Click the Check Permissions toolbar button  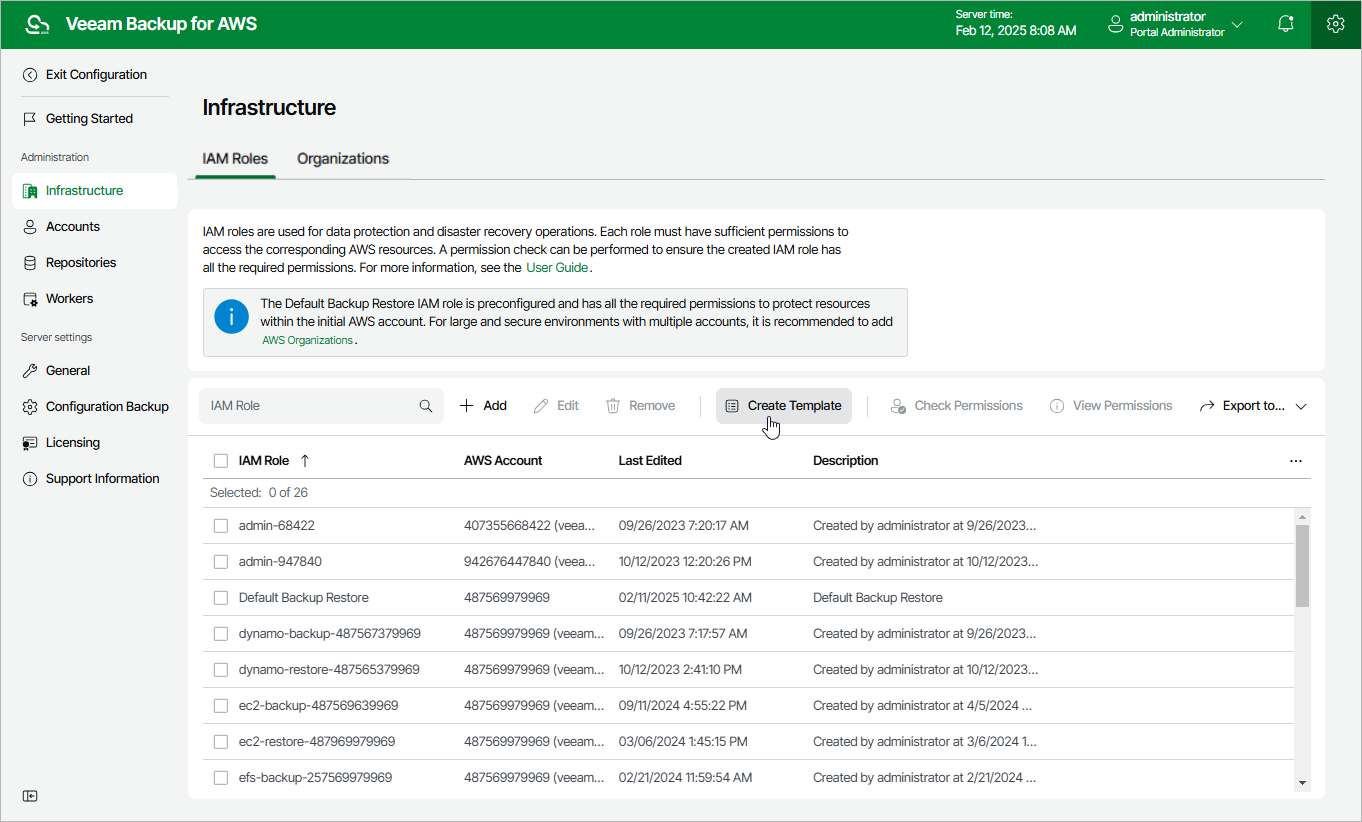[956, 406]
